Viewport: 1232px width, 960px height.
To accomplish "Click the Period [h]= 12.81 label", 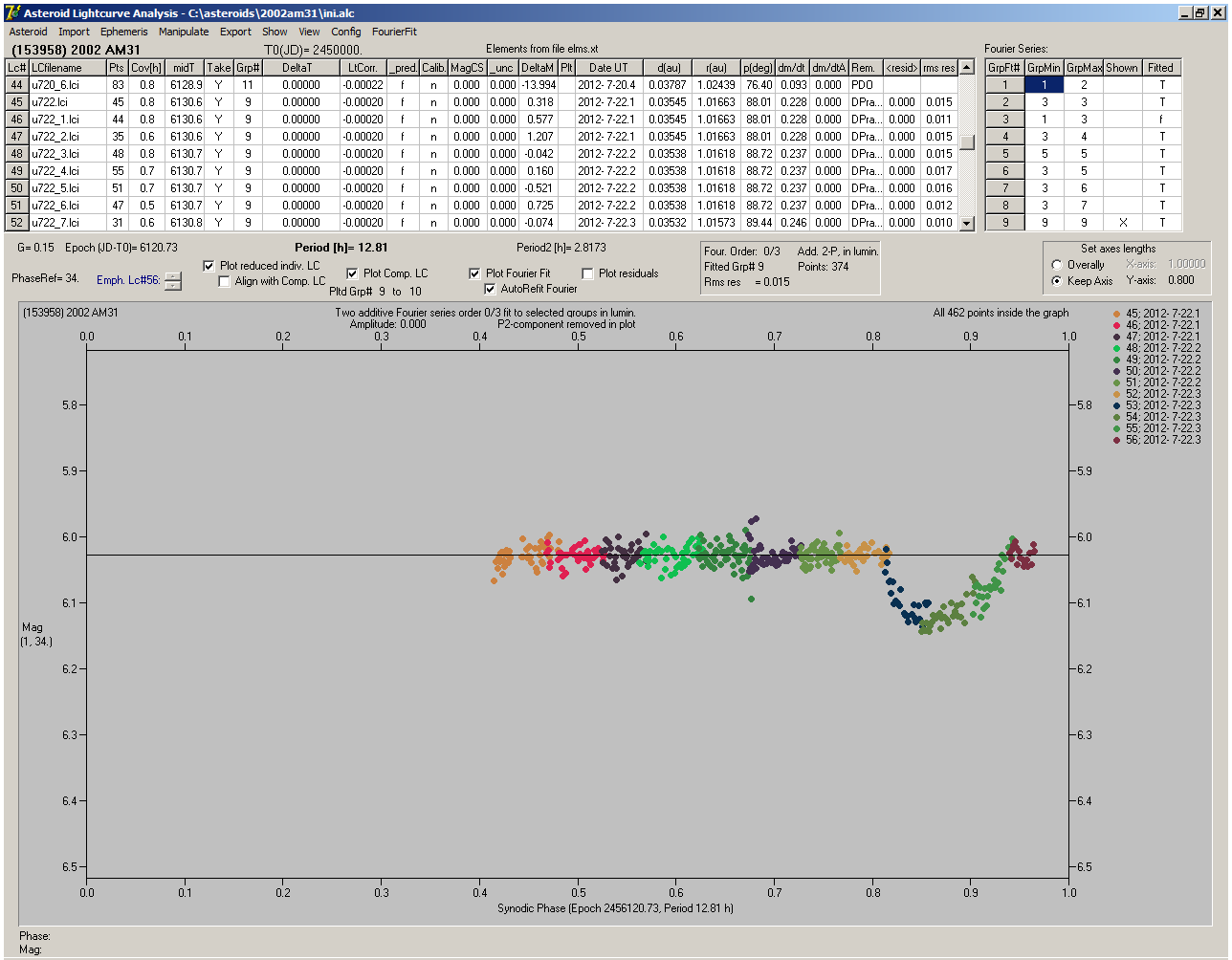I will [341, 248].
